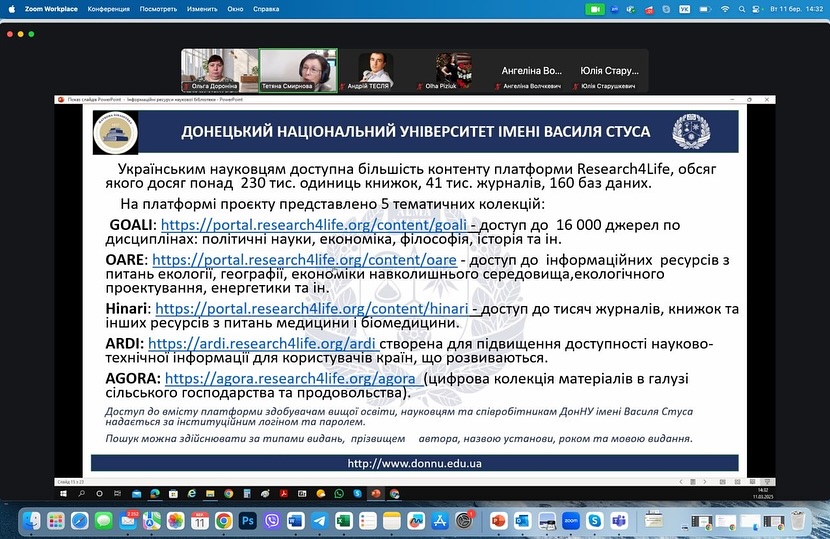Open App Store in the dock

pos(440,521)
